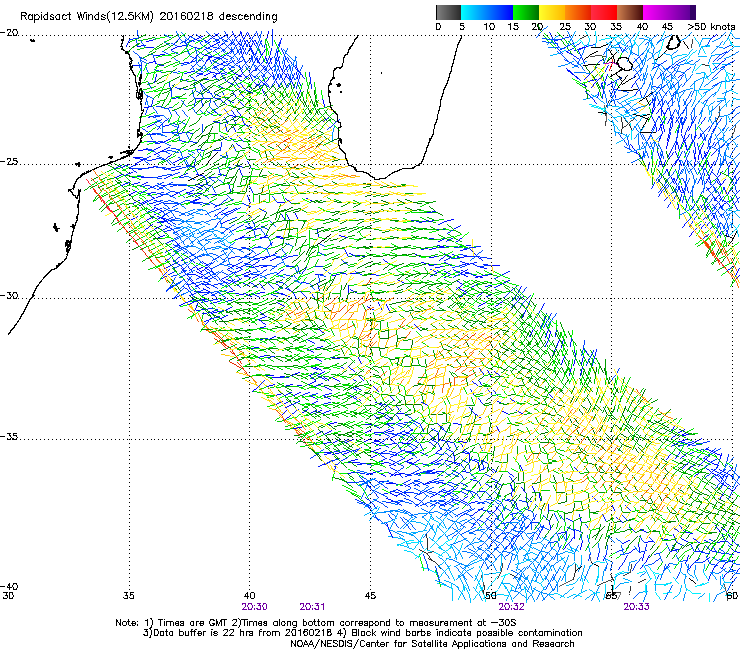Click the gray 0-5 knots legend segment

click(x=448, y=12)
